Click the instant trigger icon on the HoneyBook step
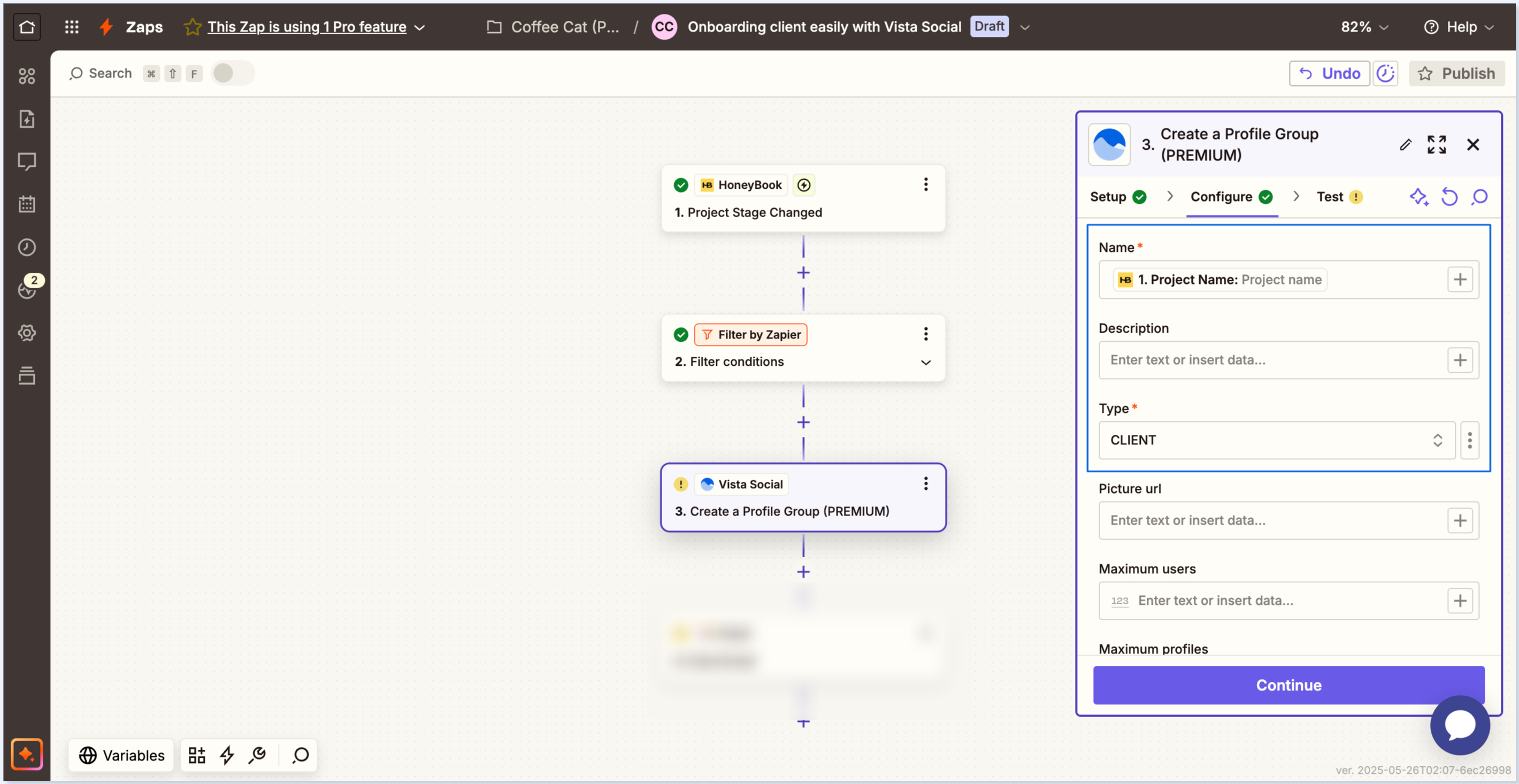The width and height of the screenshot is (1519, 784). 804,185
